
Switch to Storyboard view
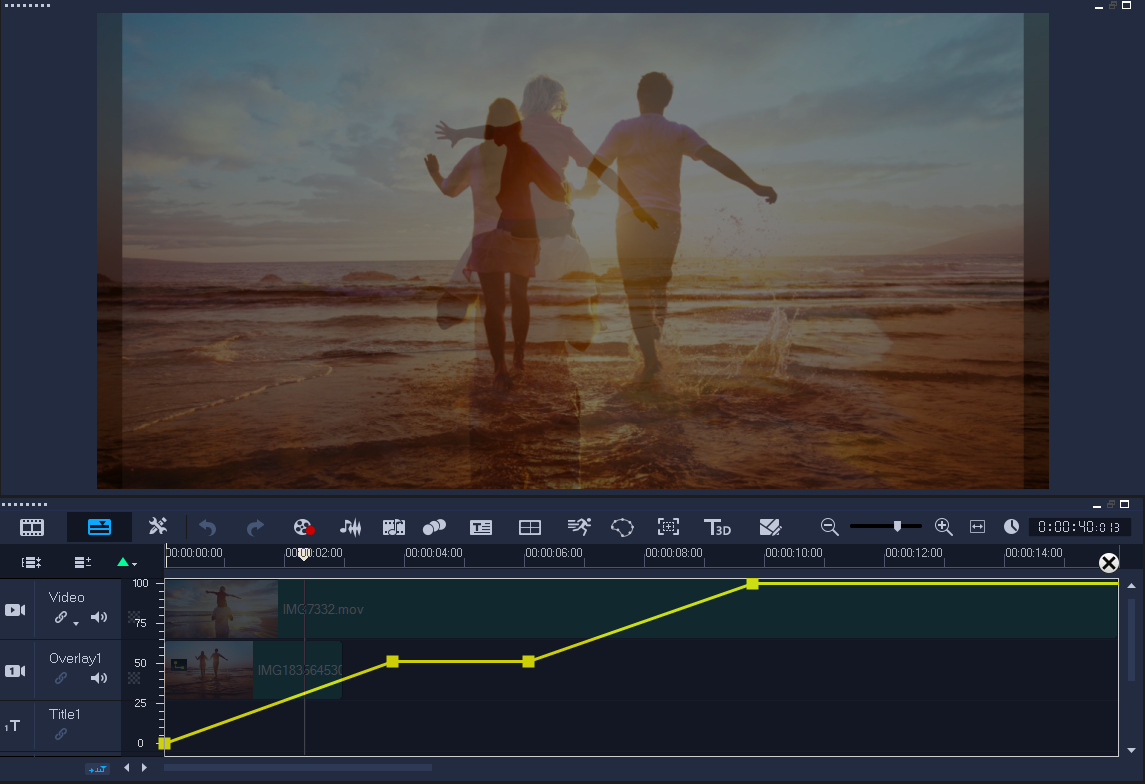31,527
